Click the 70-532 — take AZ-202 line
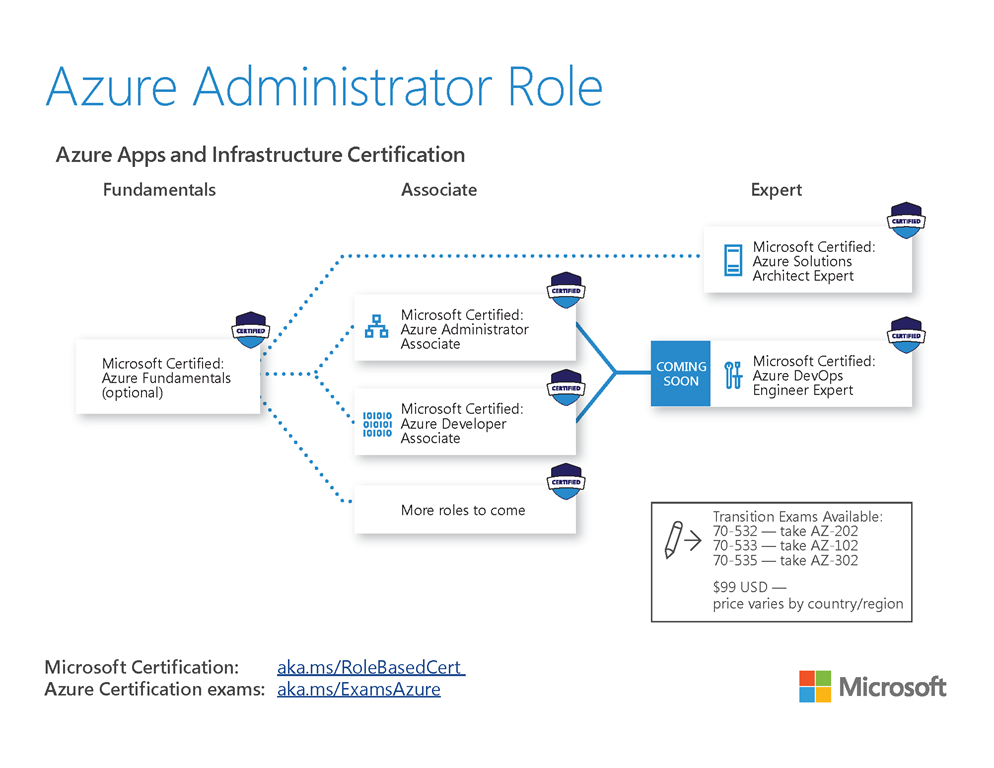This screenshot has height=768, width=994. pyautogui.click(x=785, y=531)
